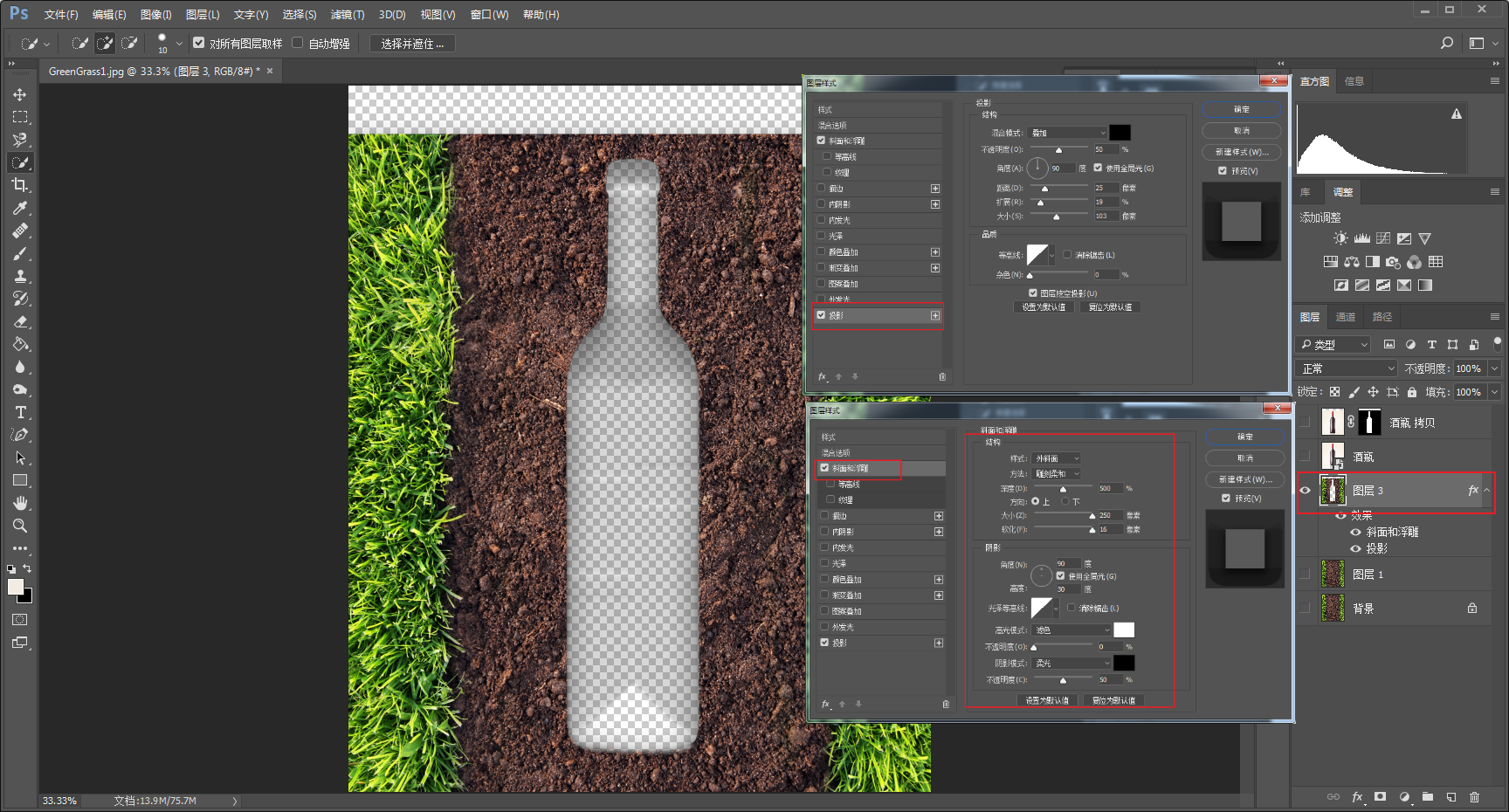Open the search icon in options bar
Screen dimensions: 1509x812
tap(1447, 43)
